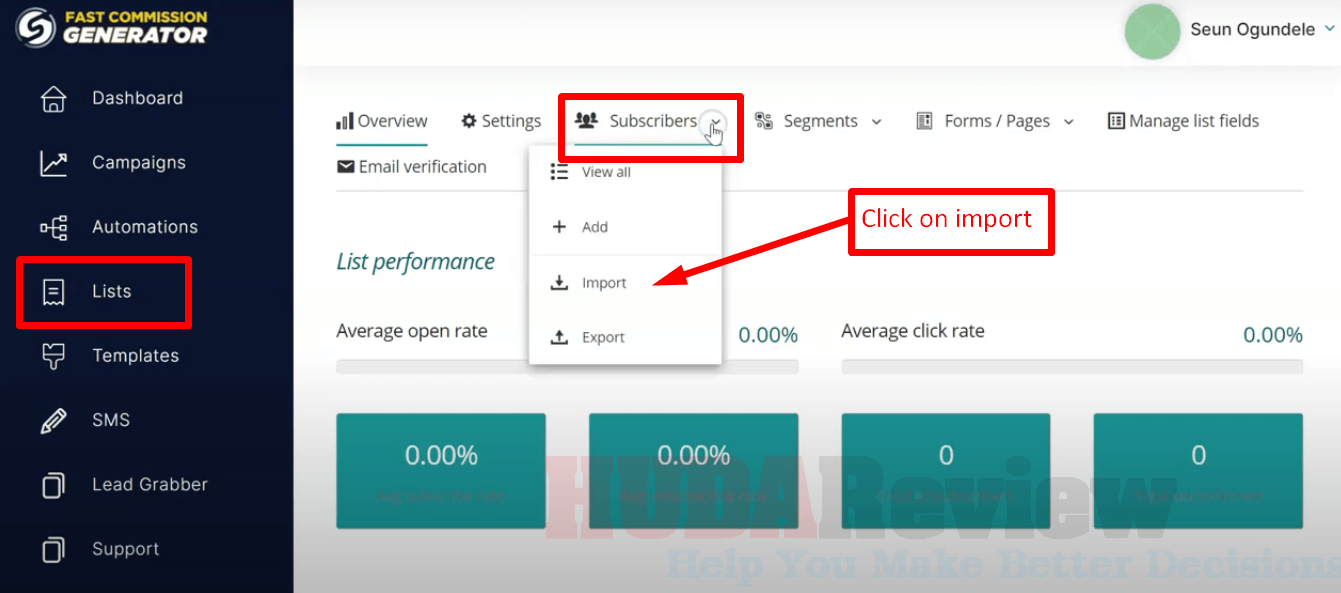
Task: Select the Campaigns chart icon
Action: (52, 162)
